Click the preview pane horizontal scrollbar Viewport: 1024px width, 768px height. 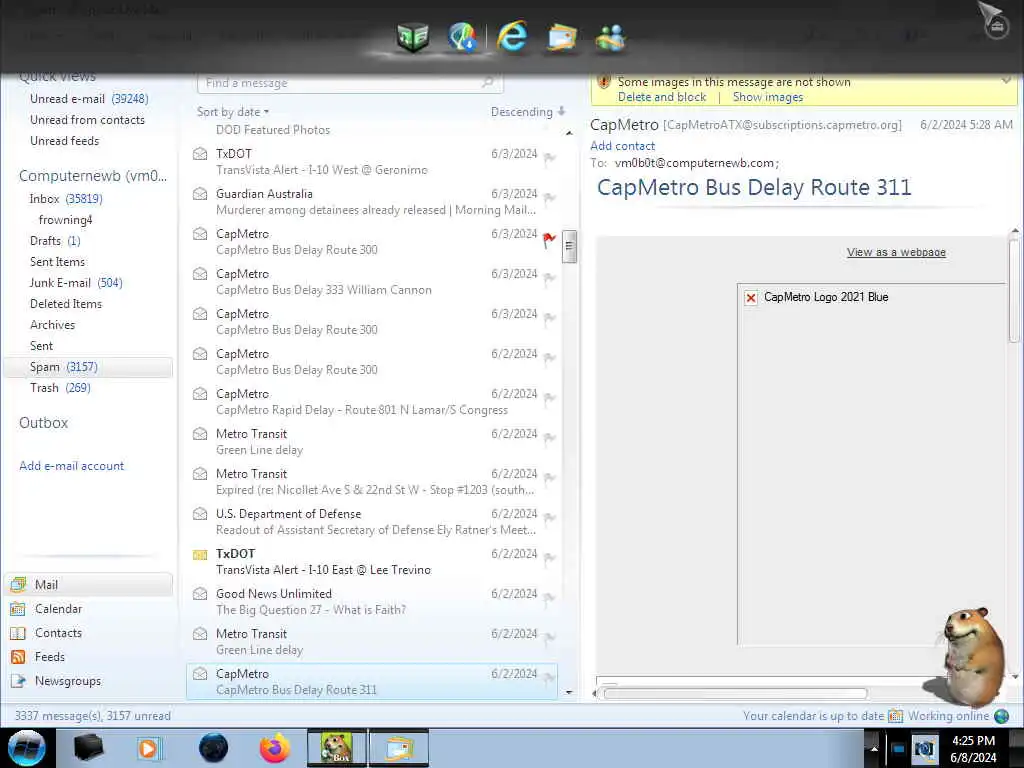point(735,694)
